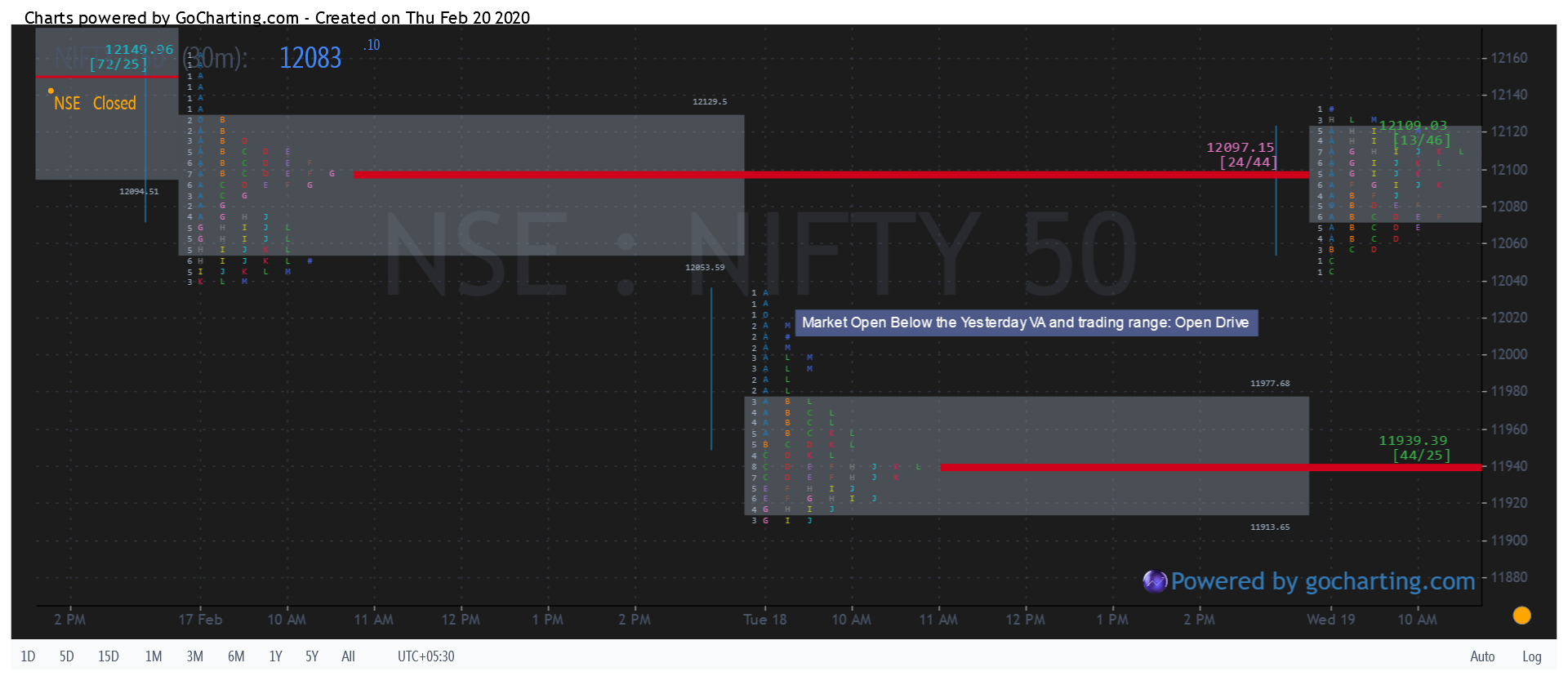1568x676 pixels.
Task: Select the 12097.15 [24/44] POC label
Action: [1241, 154]
